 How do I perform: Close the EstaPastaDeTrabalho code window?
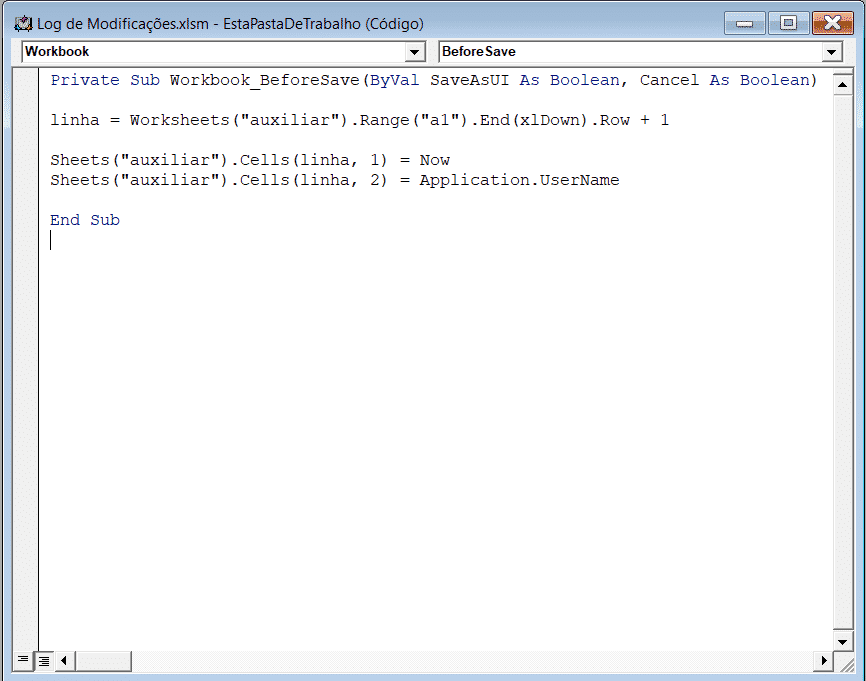pos(832,23)
